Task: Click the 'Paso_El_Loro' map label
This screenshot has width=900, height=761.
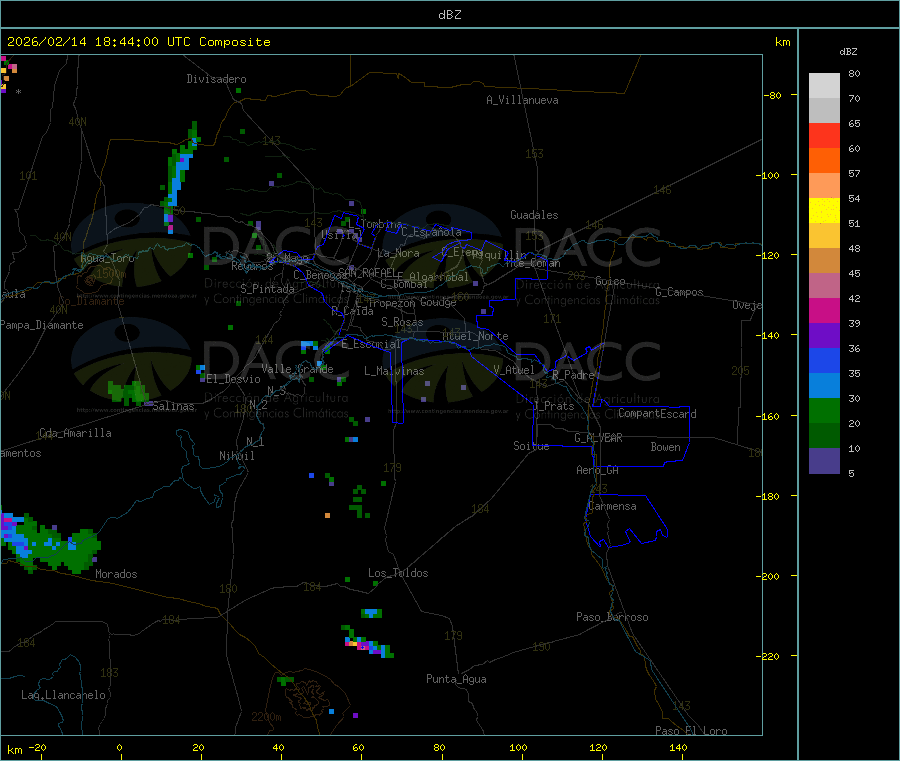Action: [x=692, y=731]
